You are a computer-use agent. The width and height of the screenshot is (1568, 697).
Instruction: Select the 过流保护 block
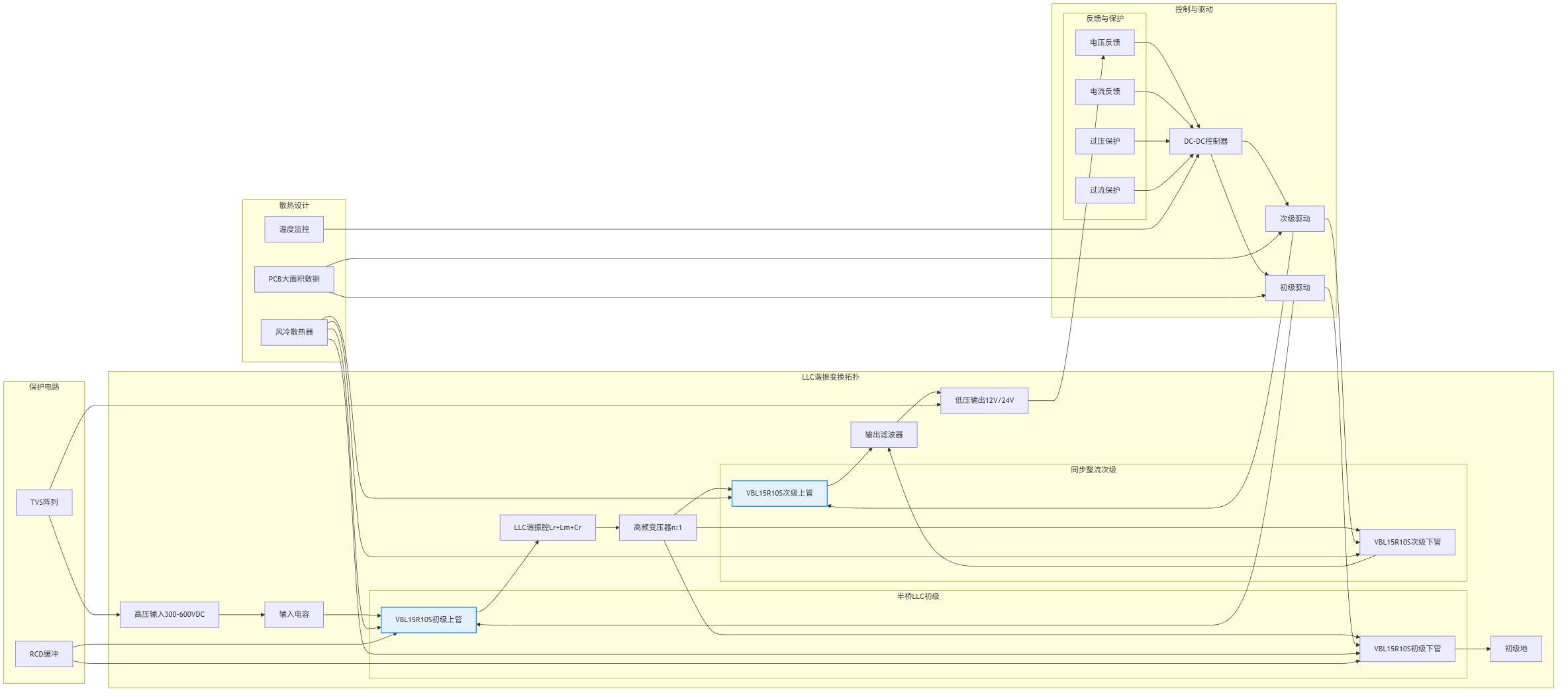click(1104, 190)
